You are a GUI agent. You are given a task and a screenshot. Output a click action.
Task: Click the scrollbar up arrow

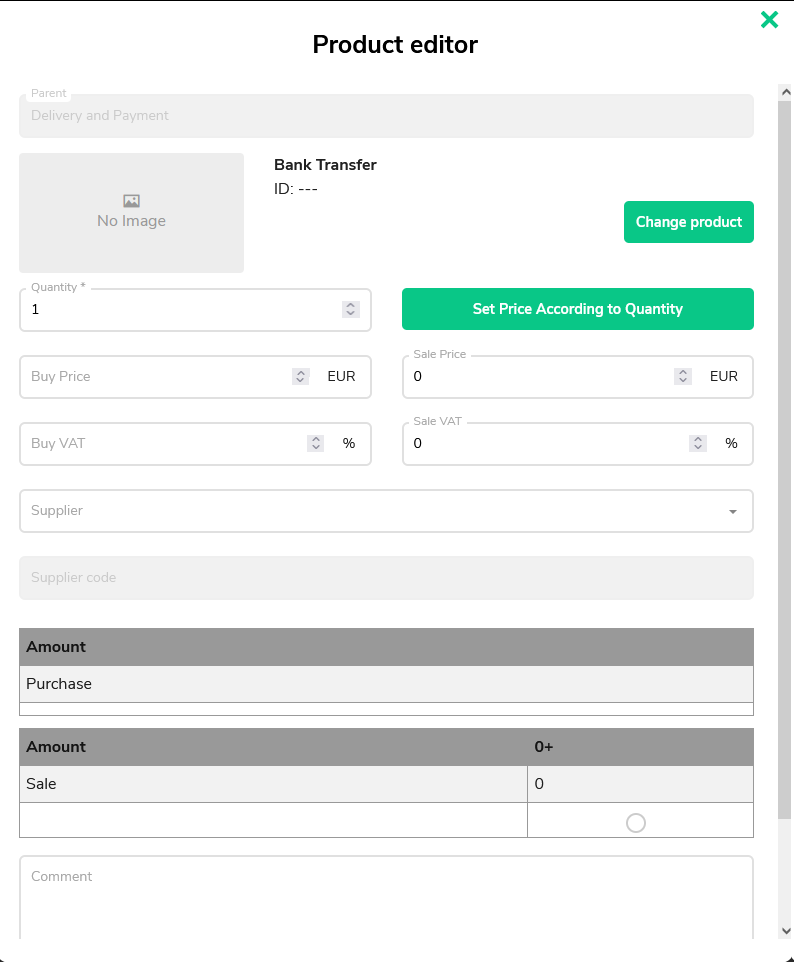click(786, 92)
